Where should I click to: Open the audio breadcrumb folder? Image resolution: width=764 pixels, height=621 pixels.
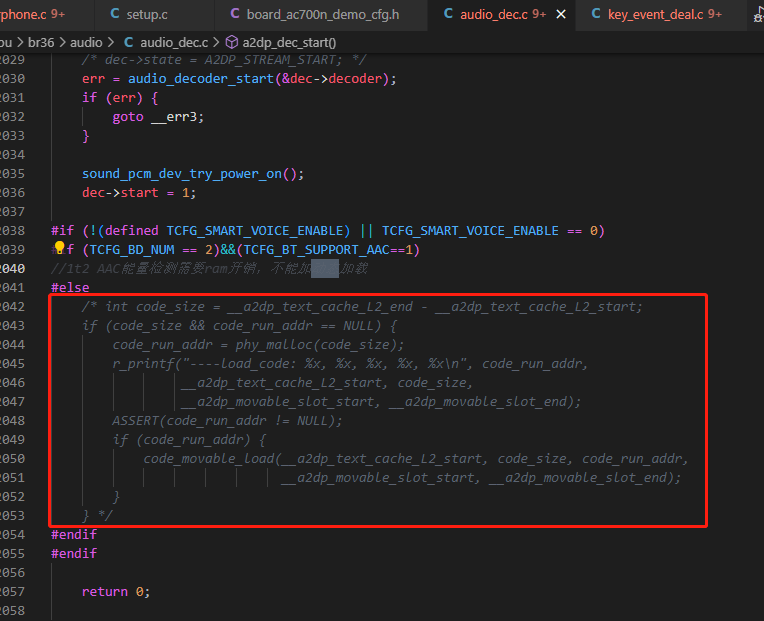(86, 43)
